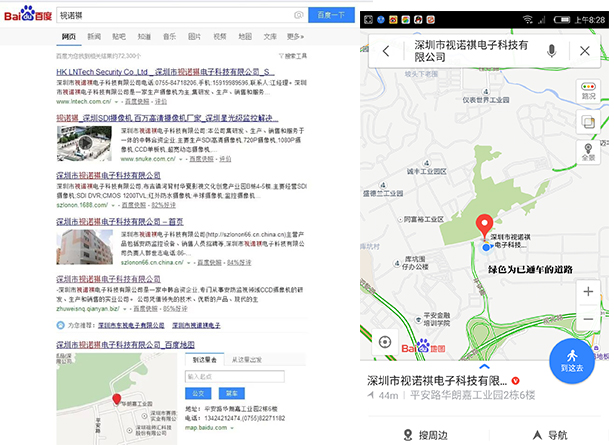Image resolution: width=614 pixels, height=445 pixels.
Task: Open 视诺祺 深圳SDI摄像机 result link
Action: pyautogui.click(x=167, y=118)
